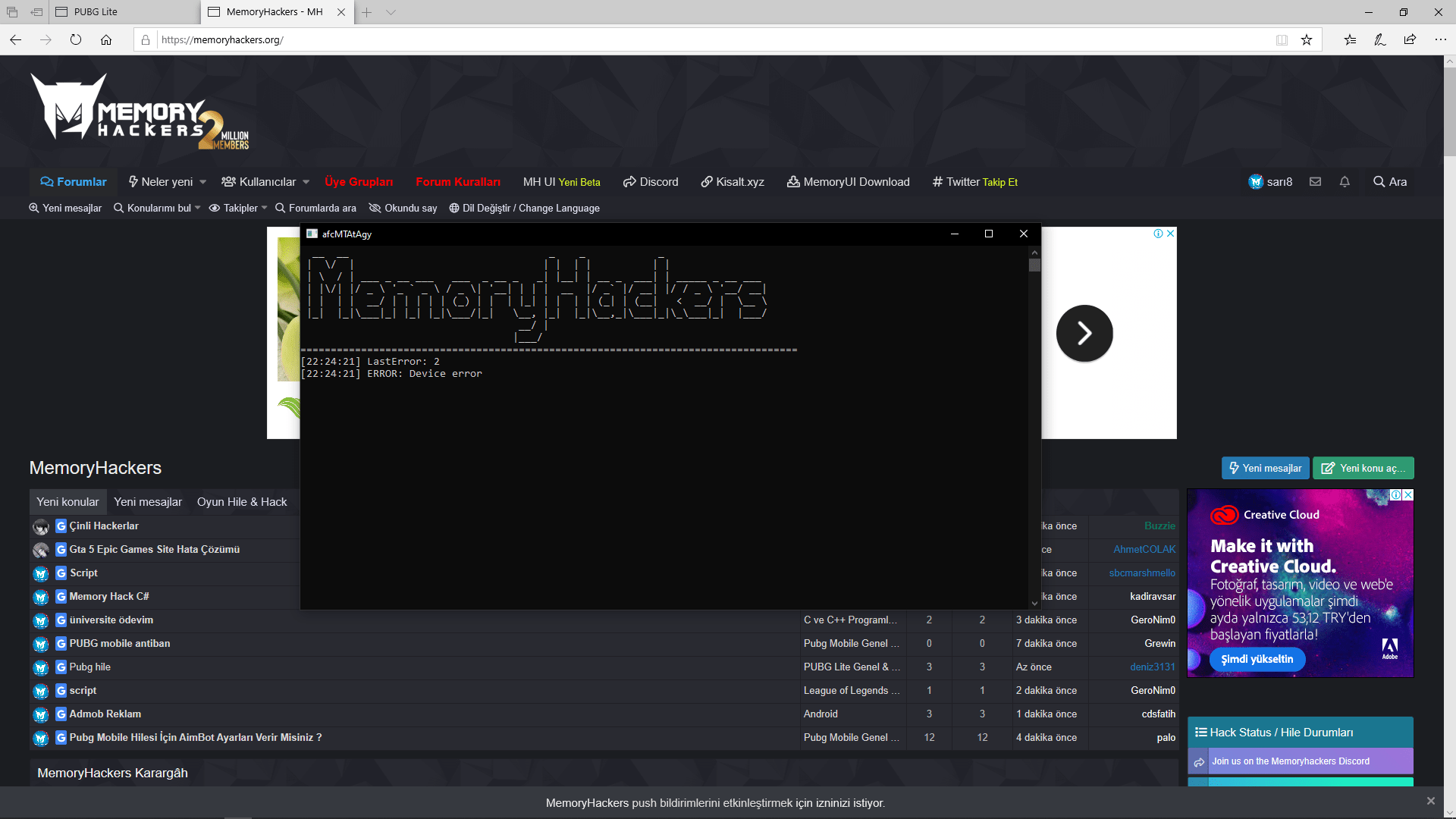Click Forumlarda ara link
This screenshot has width=1456, height=819.
pyautogui.click(x=315, y=208)
